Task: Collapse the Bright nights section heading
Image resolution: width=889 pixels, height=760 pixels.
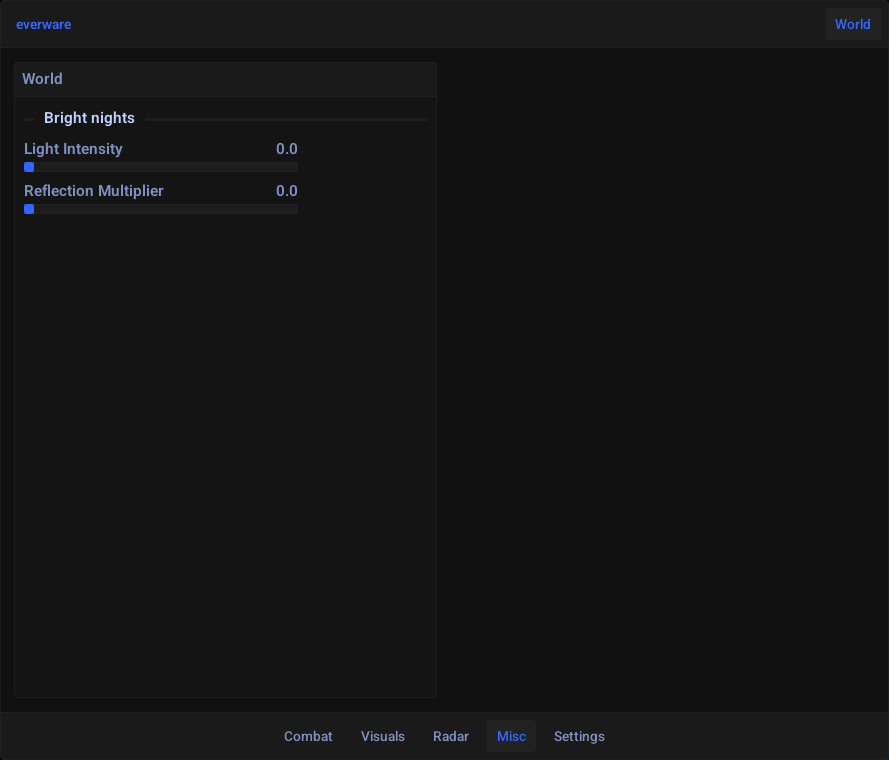Action: [89, 118]
